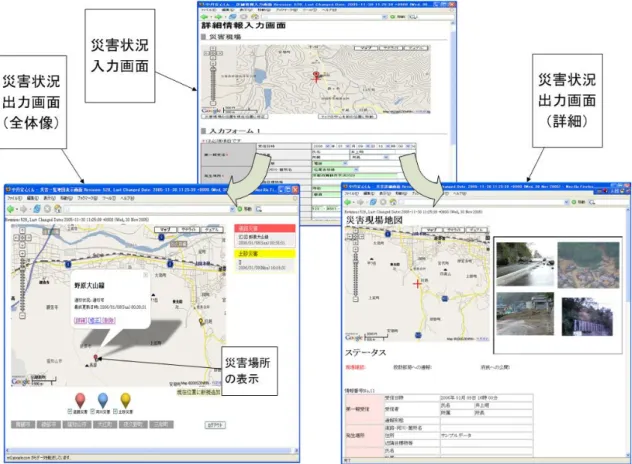
Task: Open ファイル menu in the input screen window
Action: click(208, 10)
